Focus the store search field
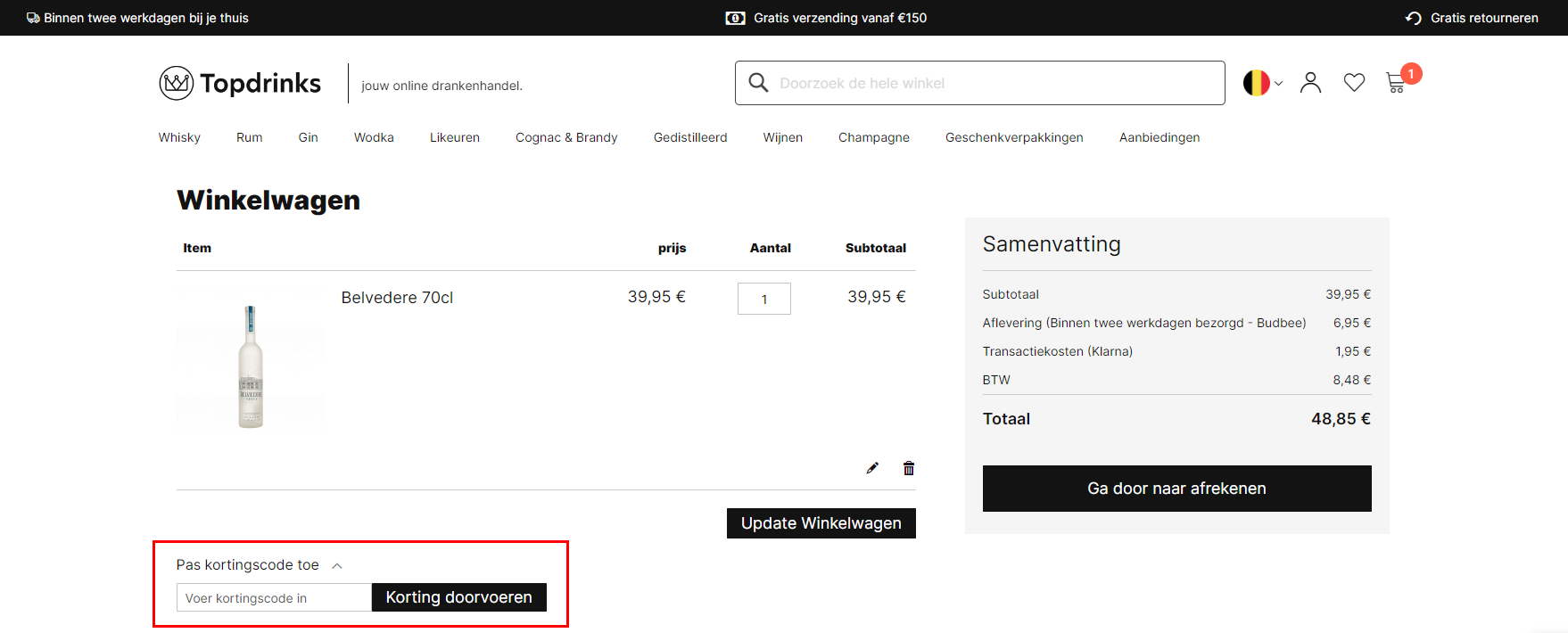This screenshot has height=633, width=1568. pos(980,83)
